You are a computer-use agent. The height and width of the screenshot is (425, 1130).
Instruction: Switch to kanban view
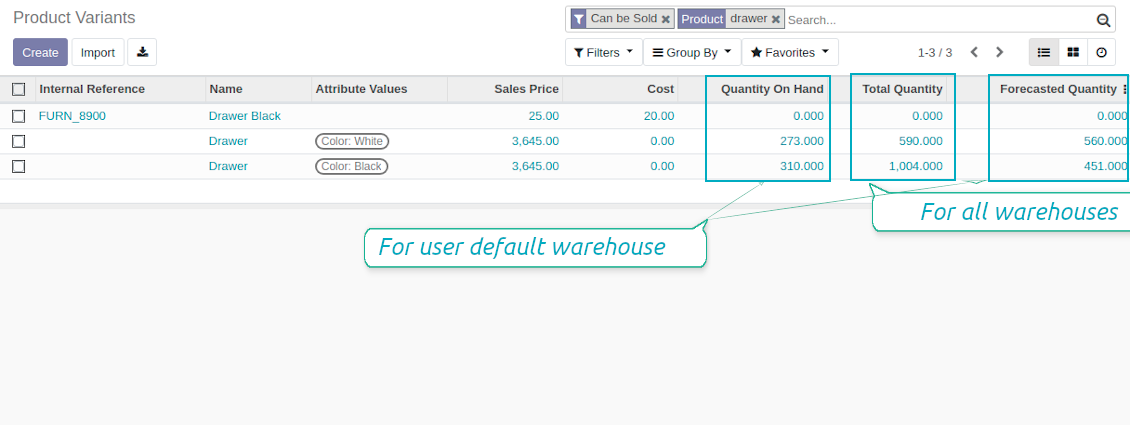click(1073, 52)
